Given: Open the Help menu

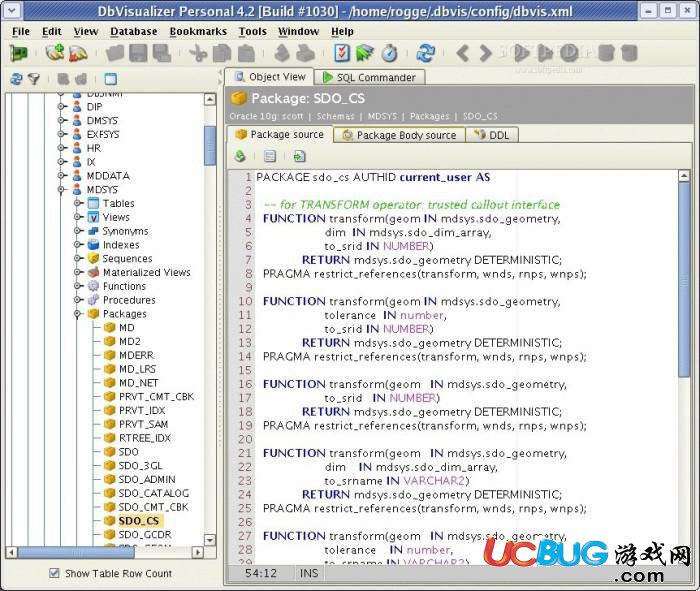Looking at the screenshot, I should [x=342, y=32].
